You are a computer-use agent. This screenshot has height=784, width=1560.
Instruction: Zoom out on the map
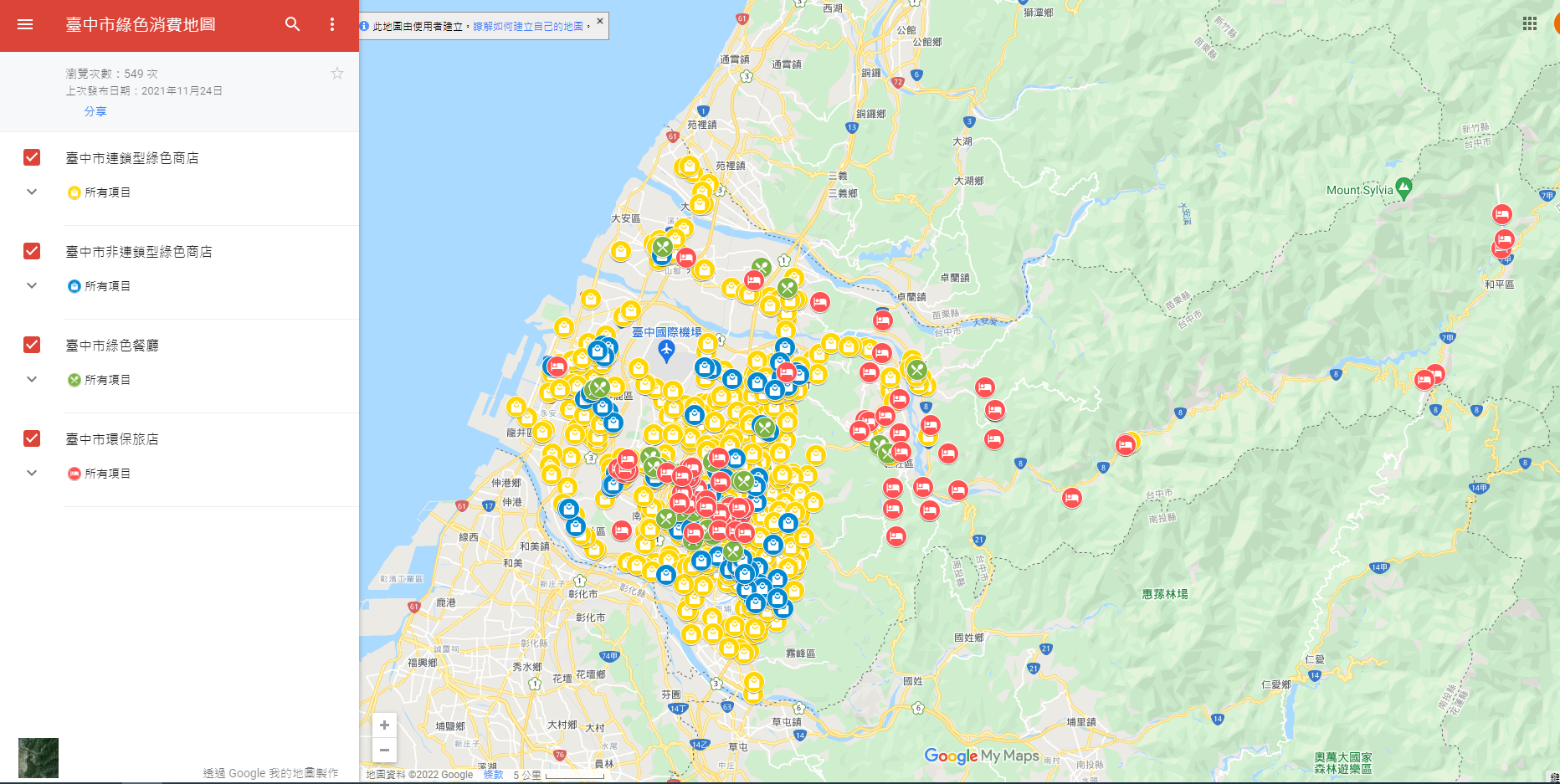point(384,750)
